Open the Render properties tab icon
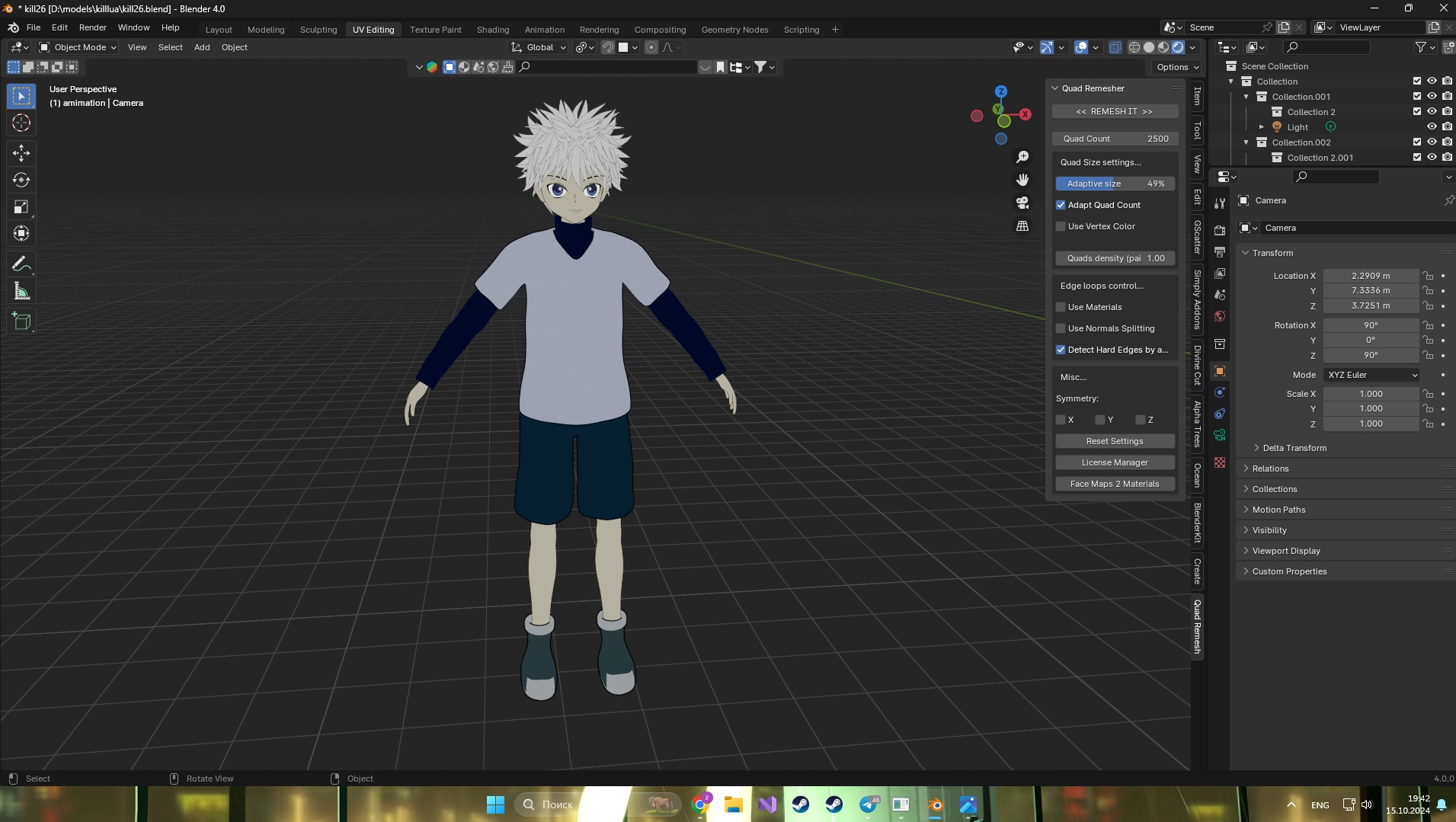 click(1220, 230)
